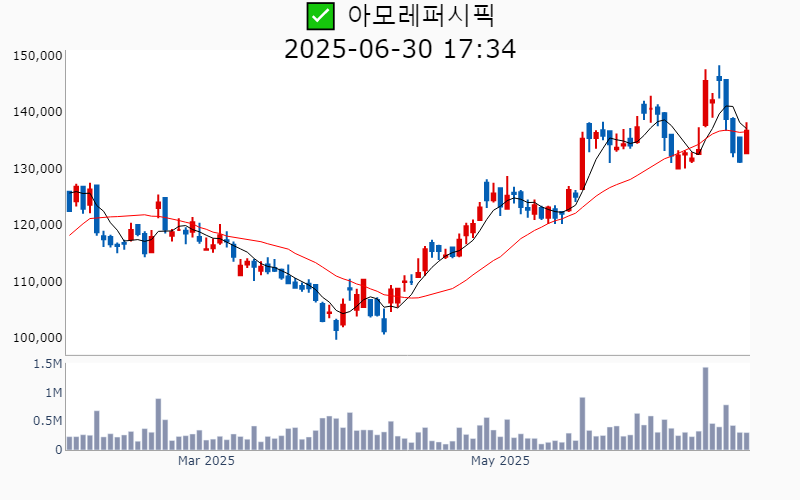Click the 1M volume axis label
This screenshot has height=500, width=800.
[54, 392]
